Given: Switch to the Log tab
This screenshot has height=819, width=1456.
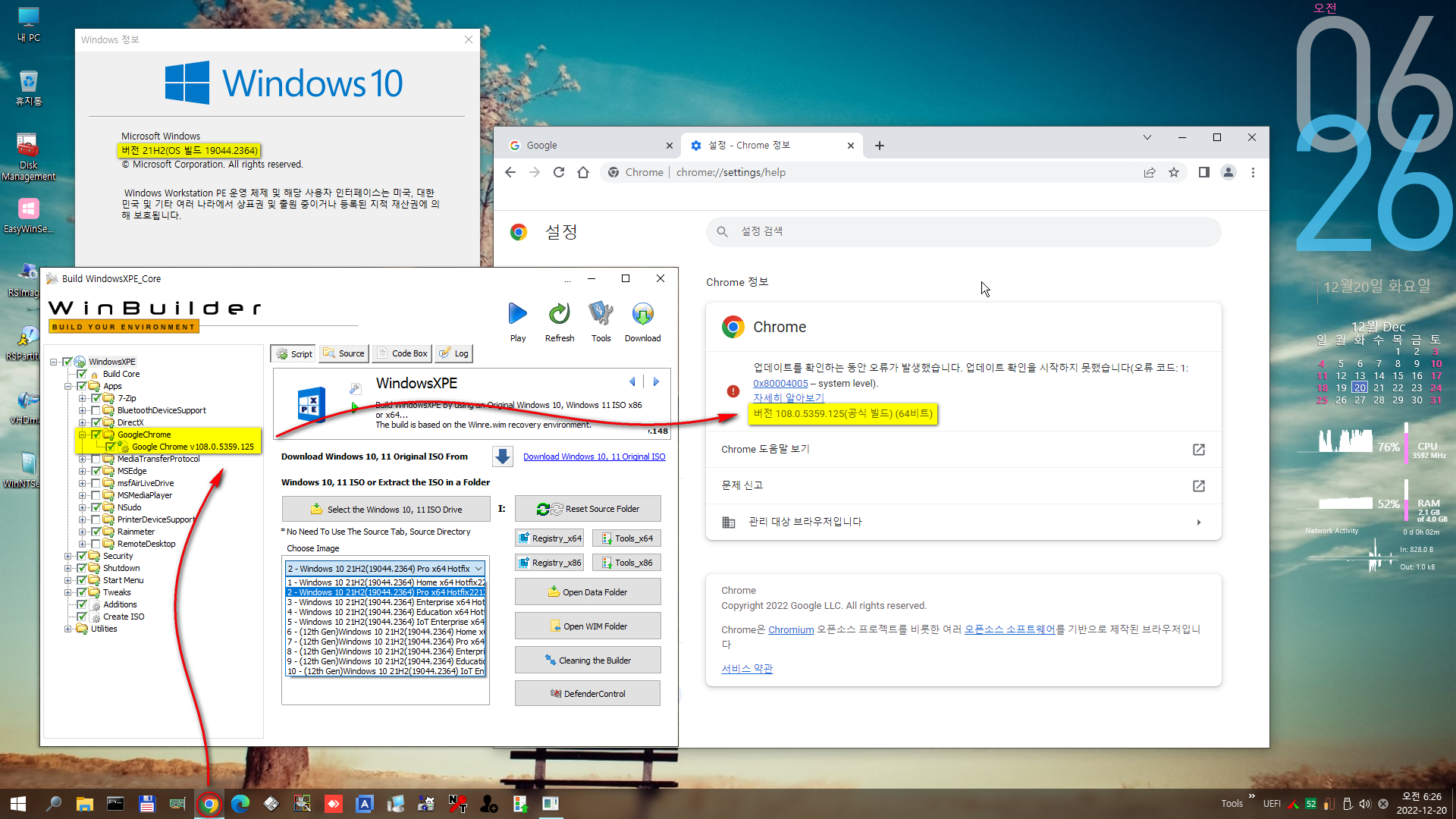Looking at the screenshot, I should tap(453, 353).
